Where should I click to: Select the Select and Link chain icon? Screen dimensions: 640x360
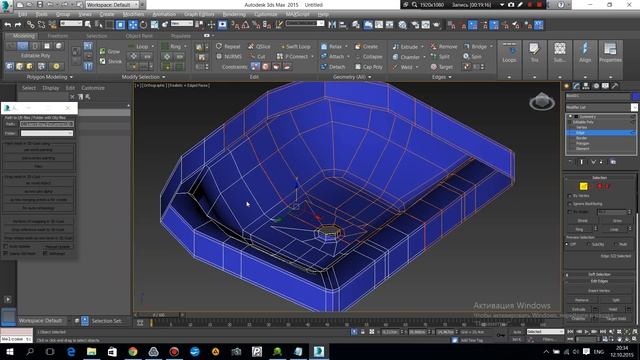click(31, 25)
